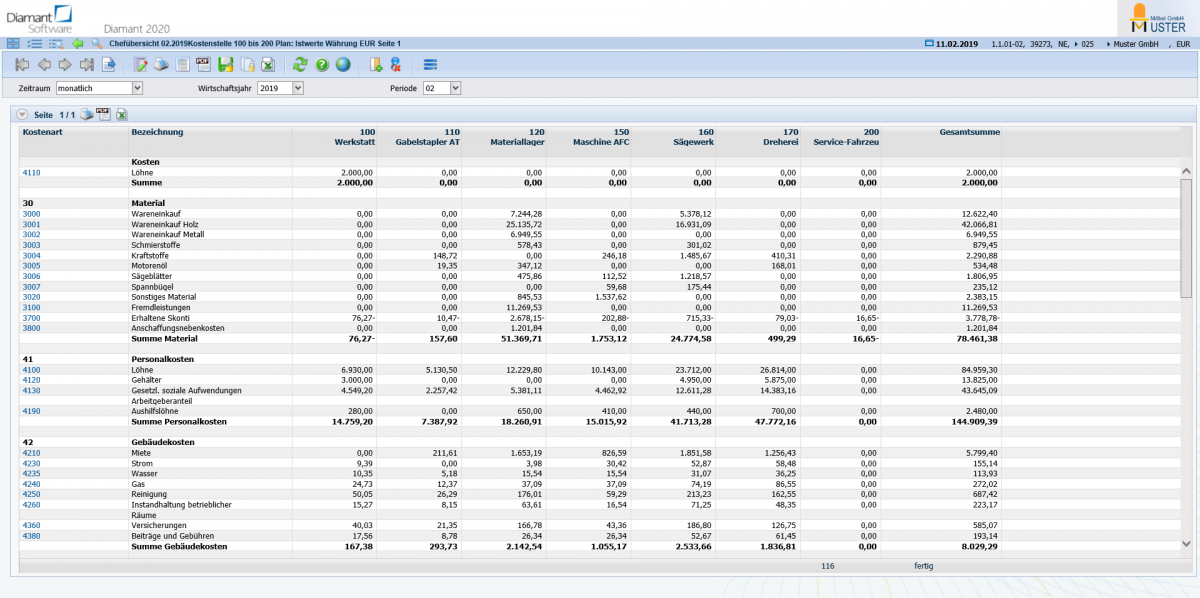
Task: Click the green back arrow in title bar
Action: [78, 44]
